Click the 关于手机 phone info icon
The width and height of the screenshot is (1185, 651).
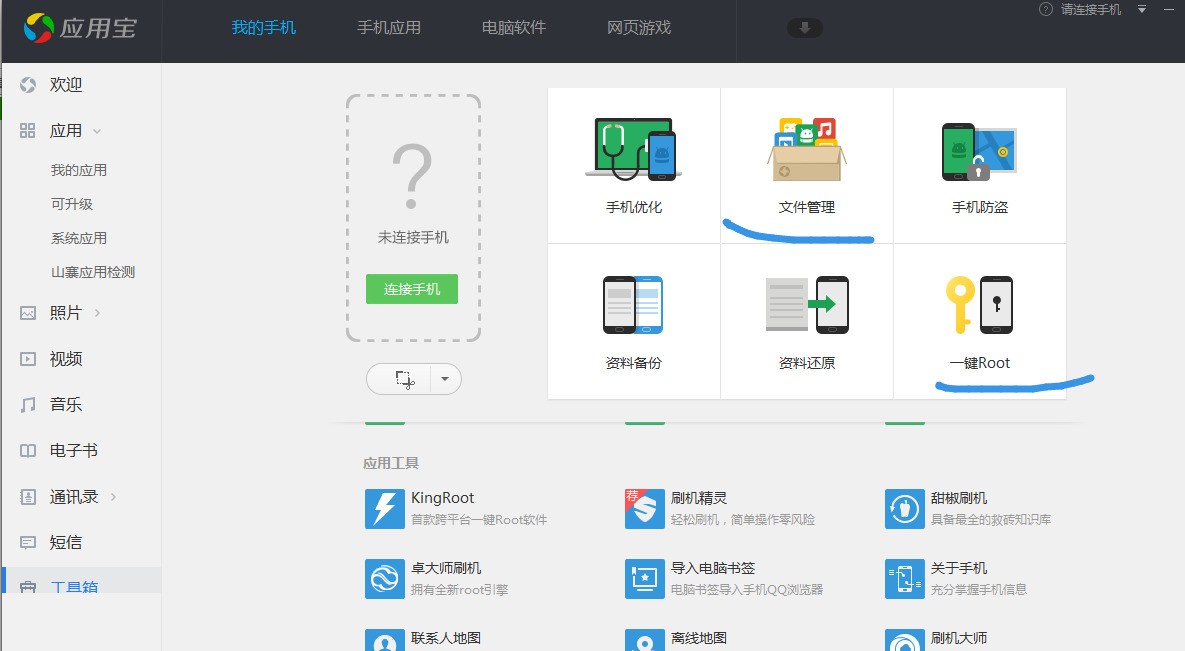905,578
